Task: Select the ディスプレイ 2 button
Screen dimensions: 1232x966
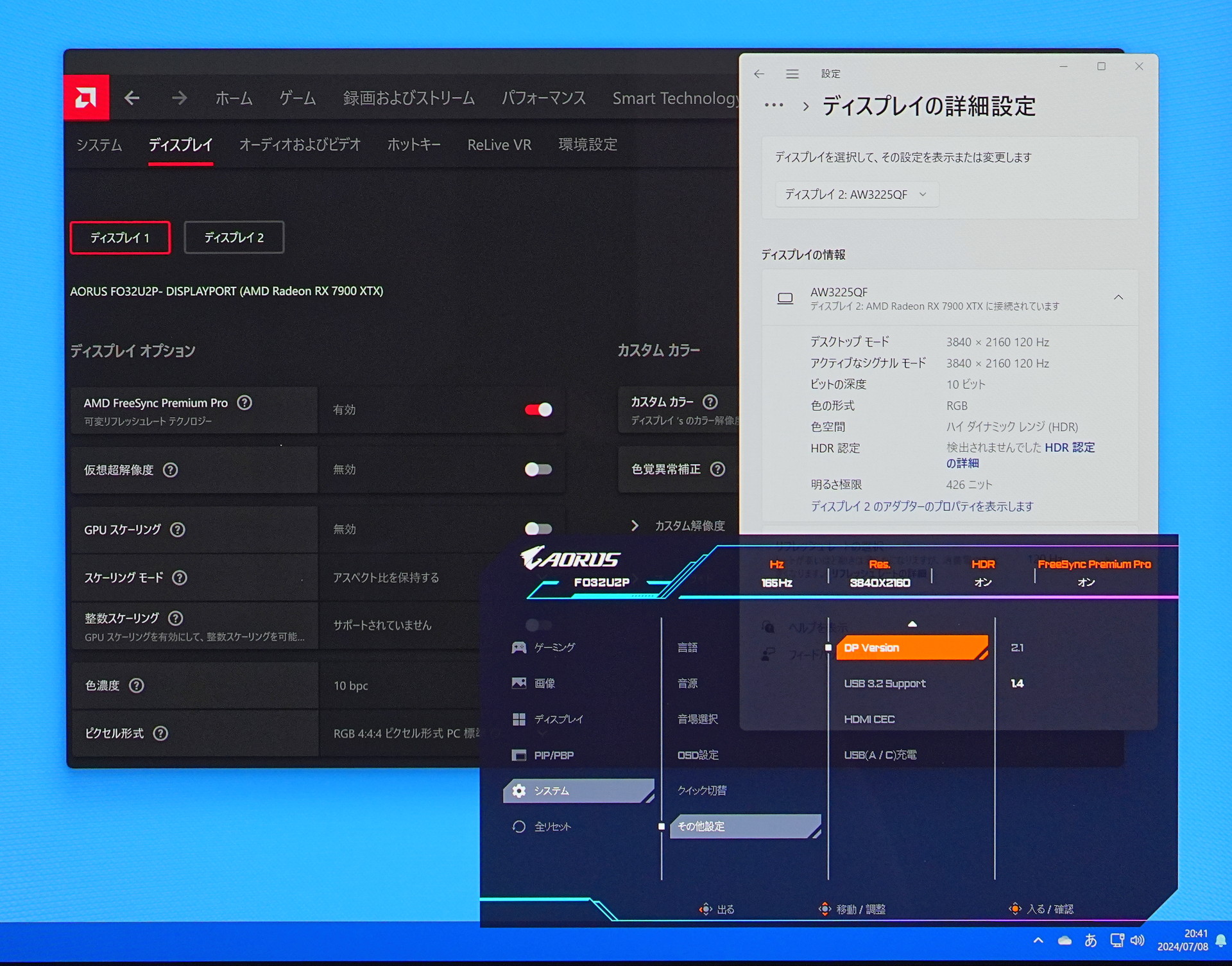Action: pyautogui.click(x=234, y=237)
